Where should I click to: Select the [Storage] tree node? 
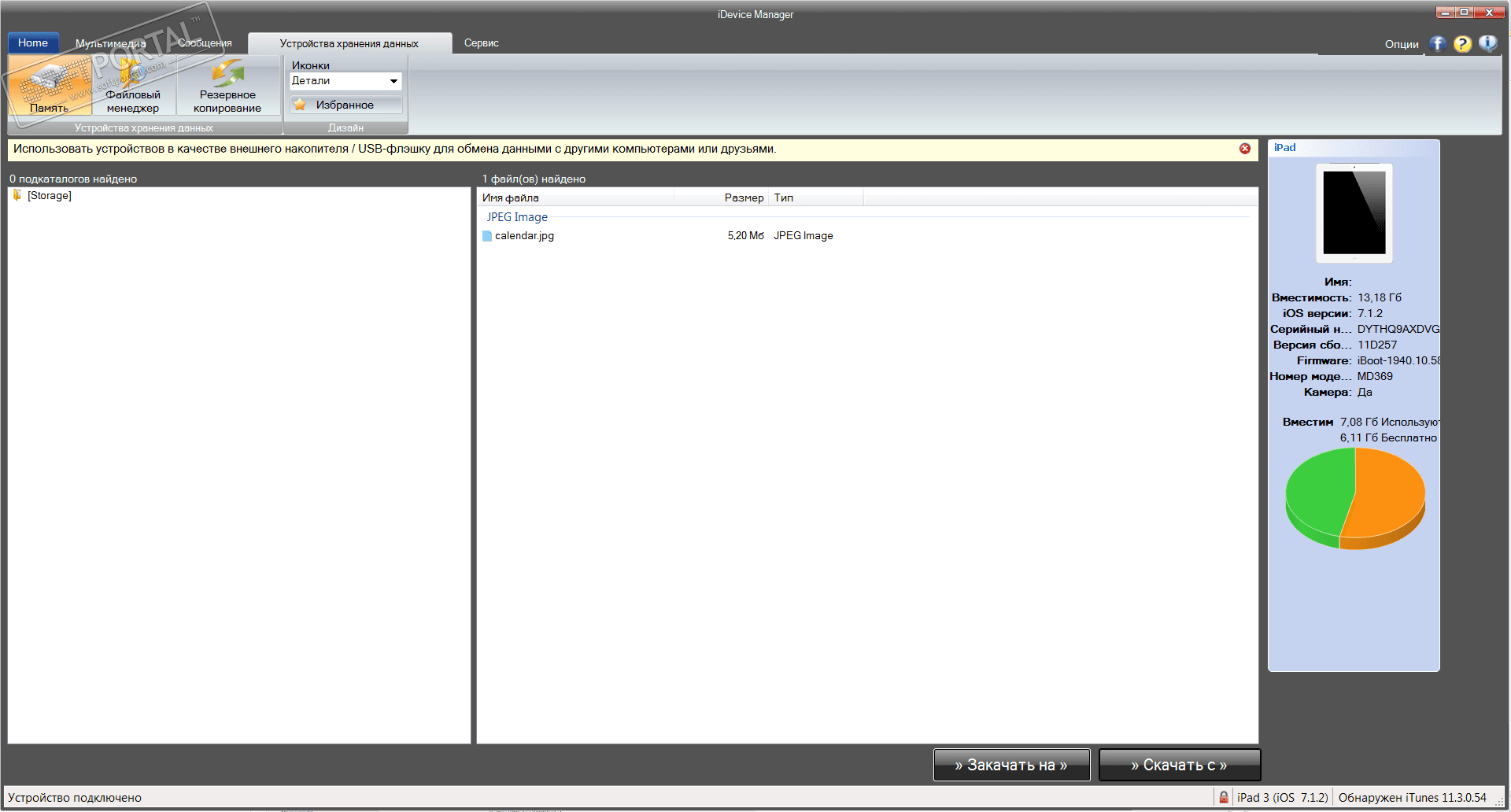coord(50,195)
